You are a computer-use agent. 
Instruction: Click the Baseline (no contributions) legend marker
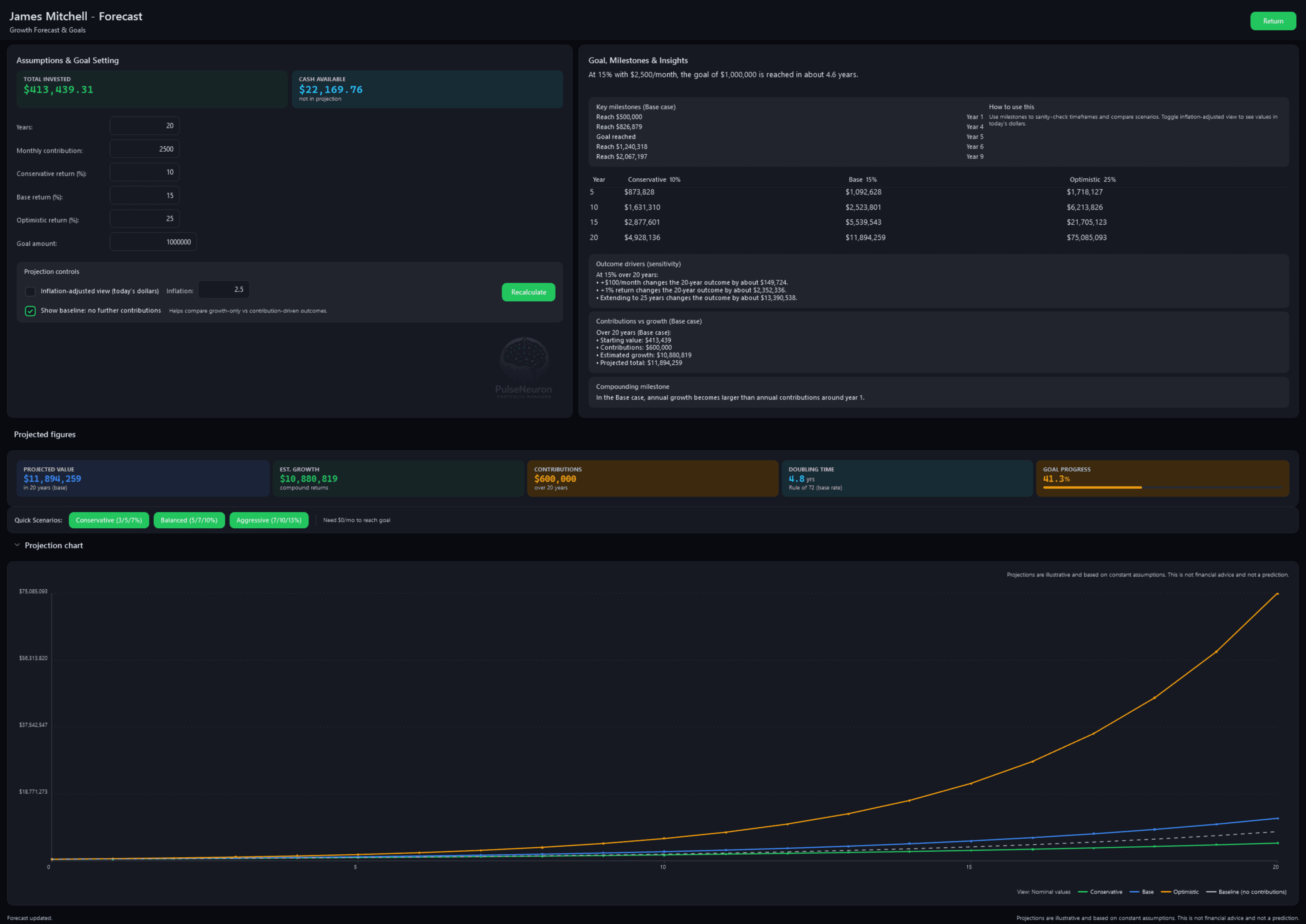(1211, 892)
